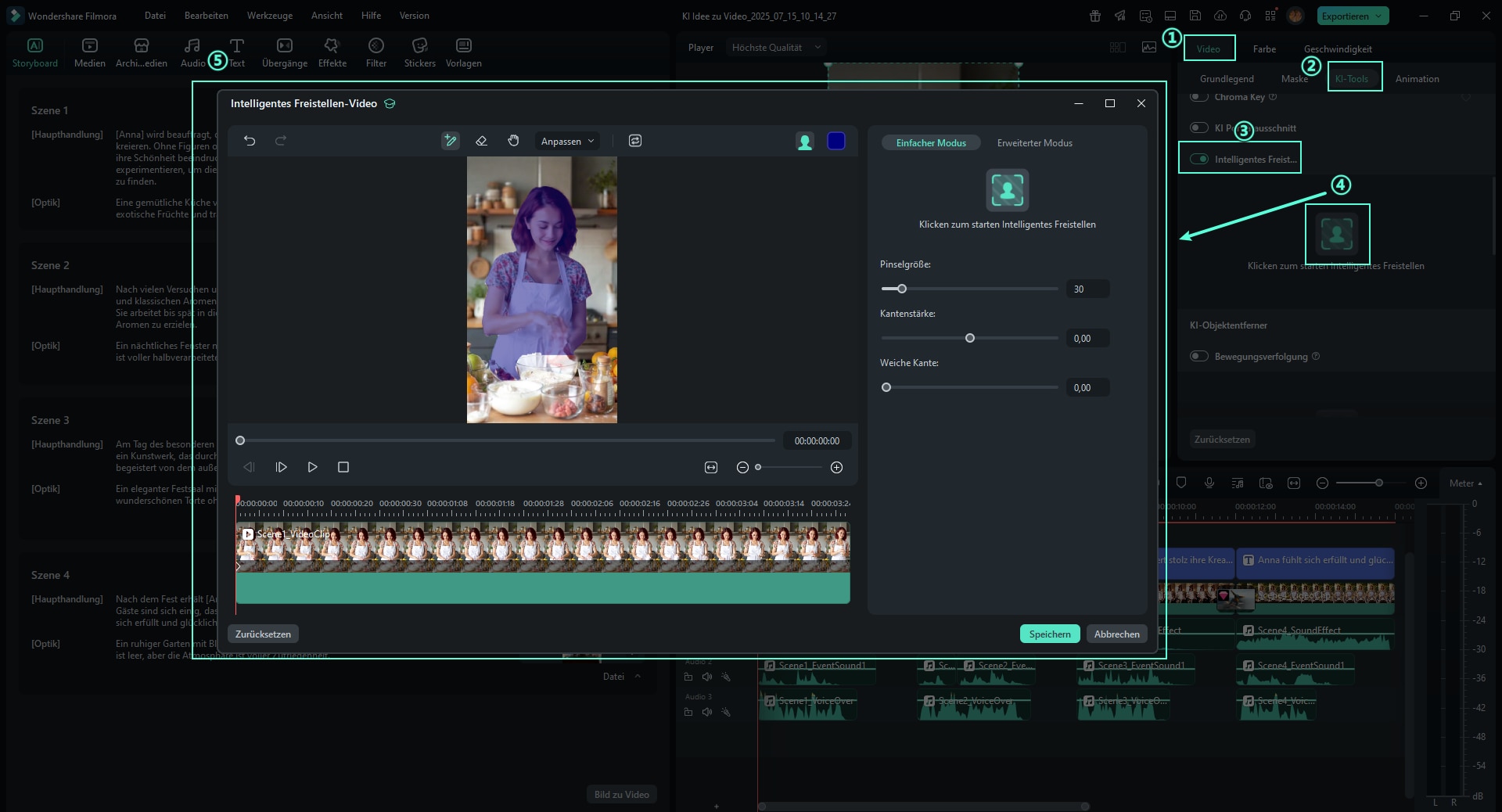Screen dimensions: 1502x812
Task: Zoom in the dialog timeline
Action: coord(836,467)
